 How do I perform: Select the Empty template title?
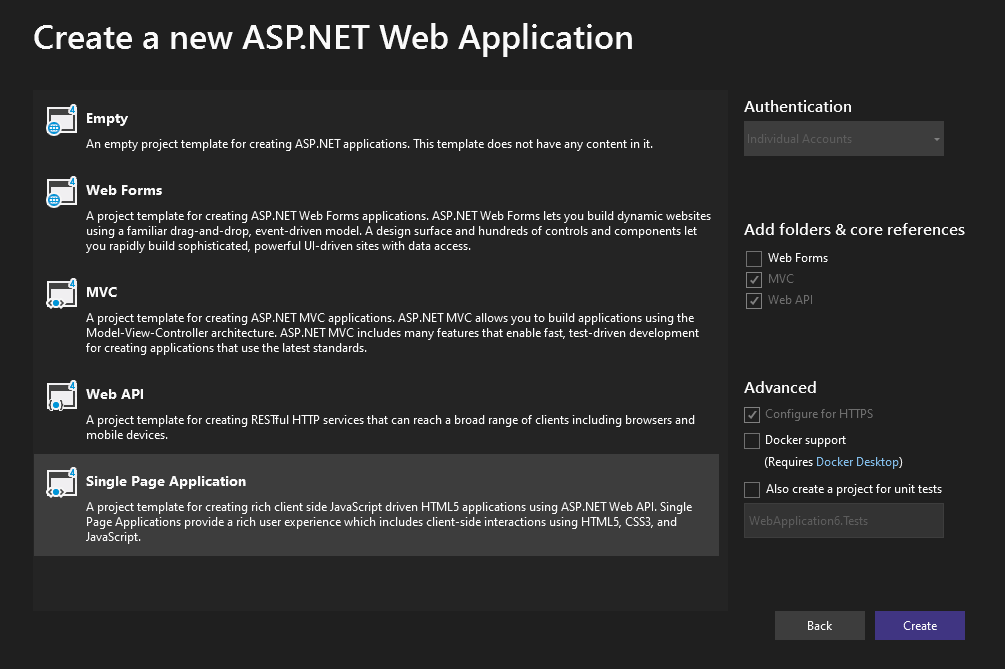(107, 119)
